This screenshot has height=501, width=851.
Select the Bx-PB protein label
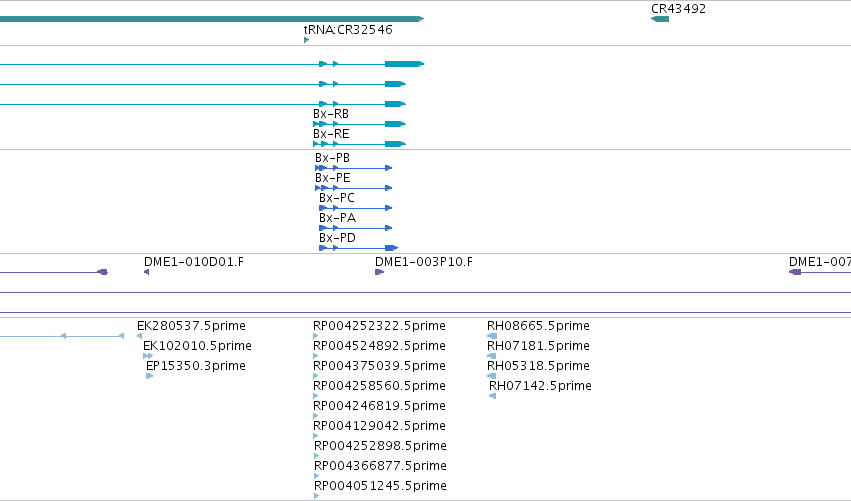tap(333, 158)
